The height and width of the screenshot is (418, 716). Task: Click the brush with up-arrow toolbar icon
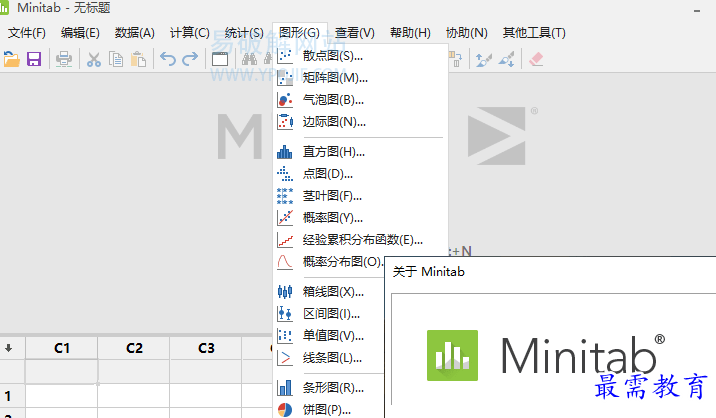point(484,59)
